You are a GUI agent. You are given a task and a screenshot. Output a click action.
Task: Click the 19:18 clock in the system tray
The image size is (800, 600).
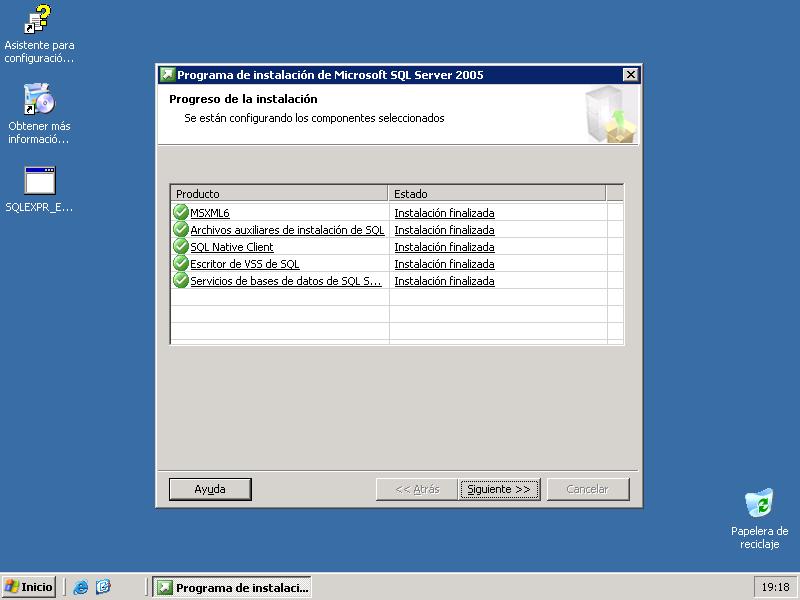(x=775, y=587)
